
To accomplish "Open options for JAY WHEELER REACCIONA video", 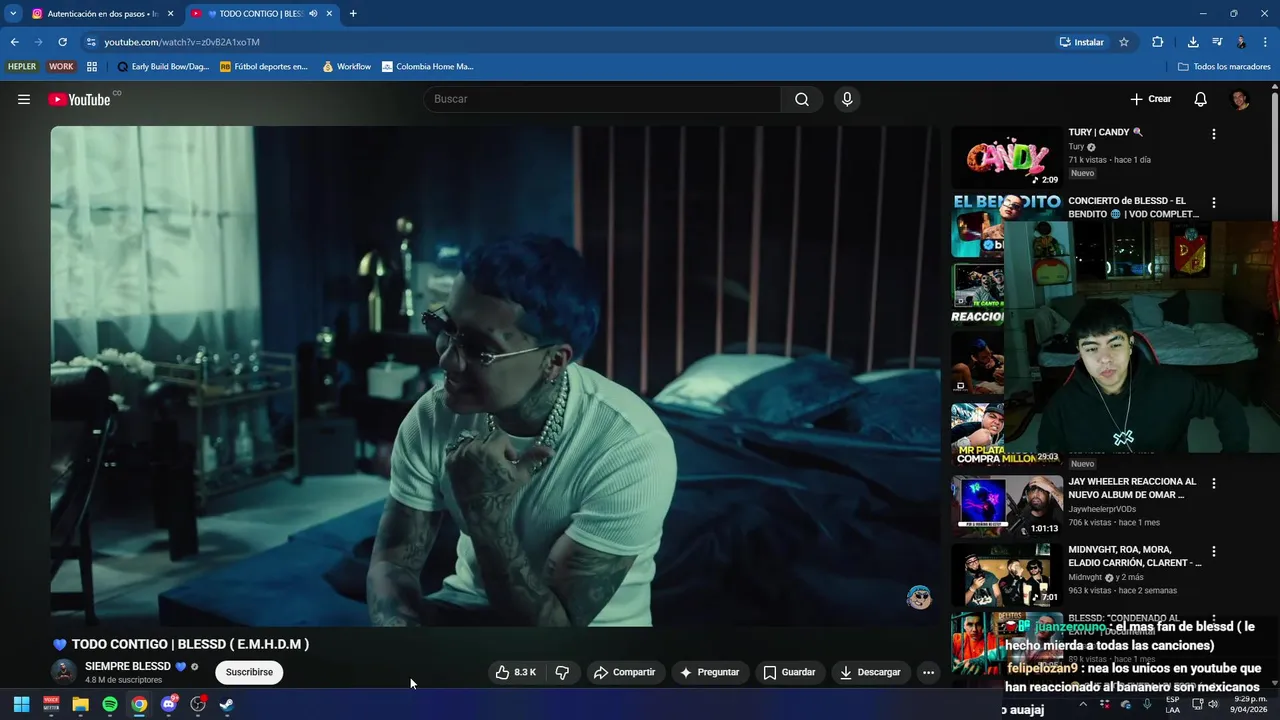I will 1214,483.
